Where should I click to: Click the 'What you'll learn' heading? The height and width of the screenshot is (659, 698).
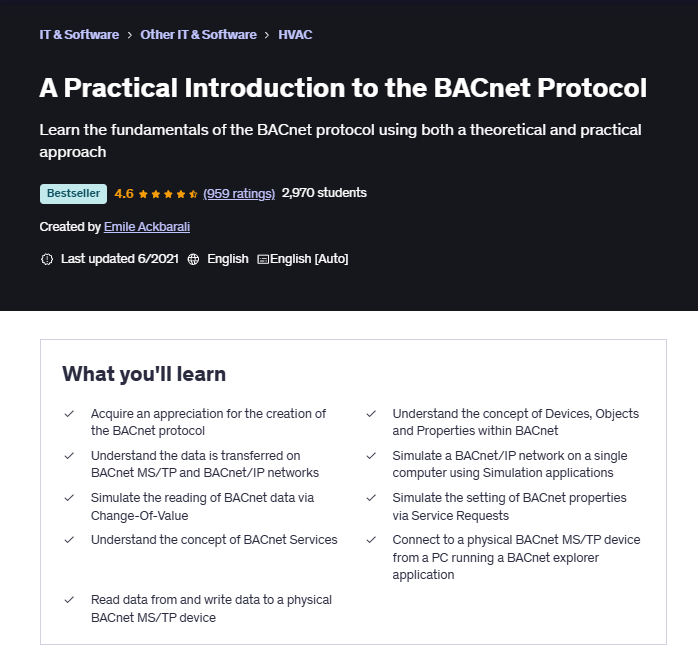(144, 374)
